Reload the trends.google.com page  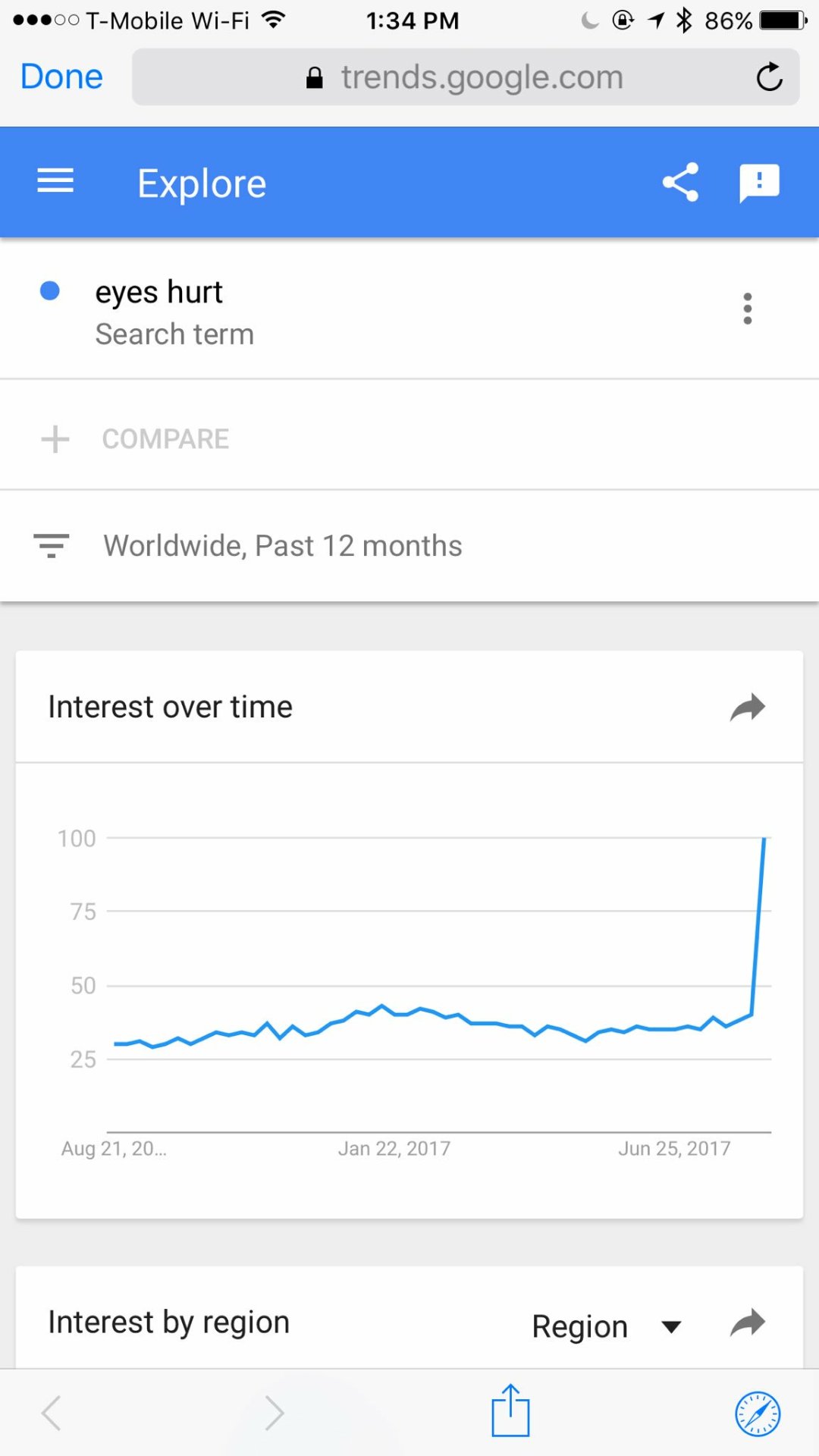click(x=769, y=77)
